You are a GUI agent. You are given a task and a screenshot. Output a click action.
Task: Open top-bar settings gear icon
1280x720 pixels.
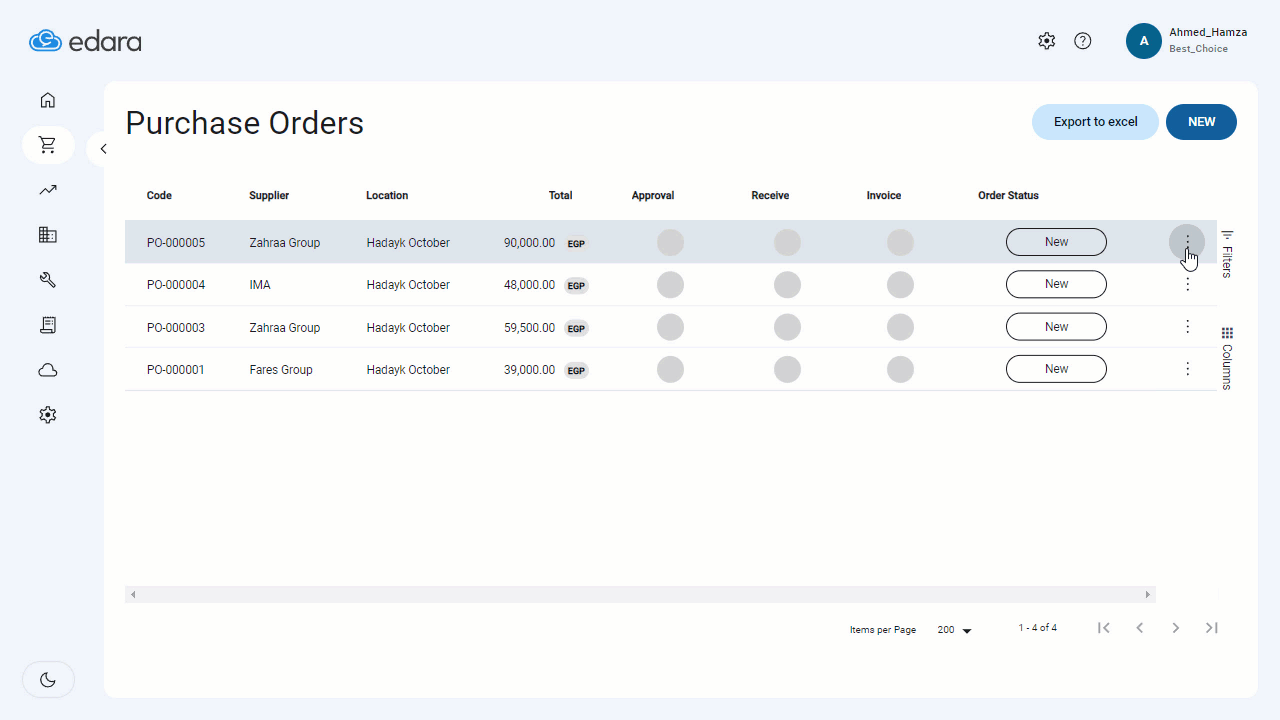[x=1047, y=41]
